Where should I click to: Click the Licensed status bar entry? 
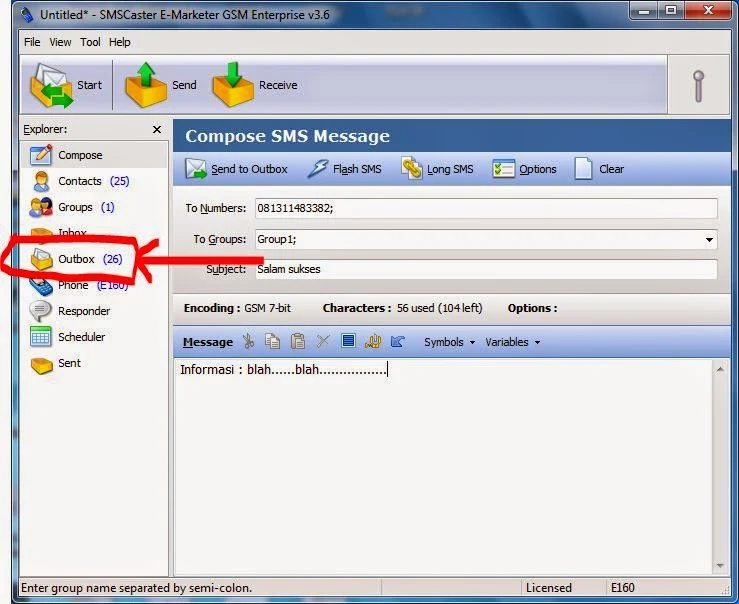coord(549,588)
